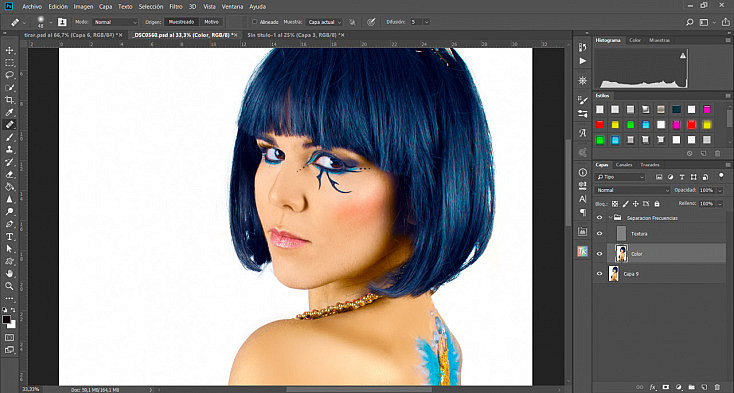734x393 pixels.
Task: Click the Motivo source button
Action: point(211,22)
